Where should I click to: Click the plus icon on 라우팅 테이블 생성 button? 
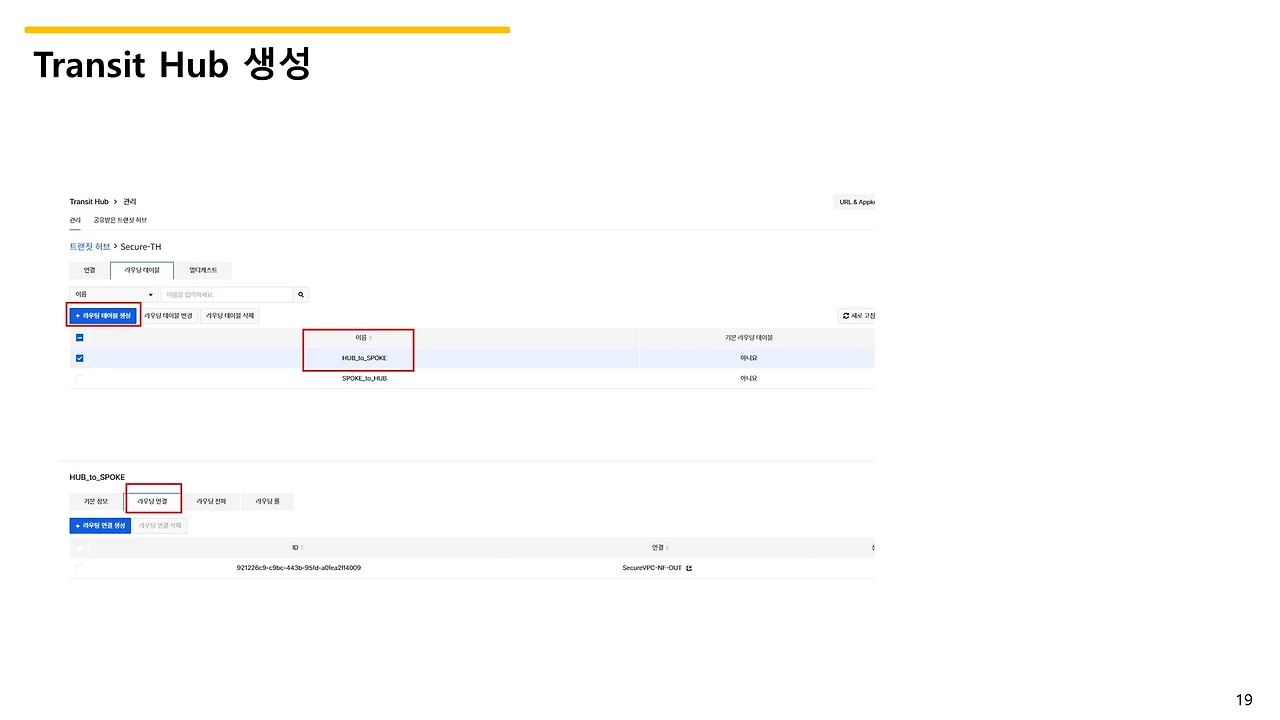point(76,314)
